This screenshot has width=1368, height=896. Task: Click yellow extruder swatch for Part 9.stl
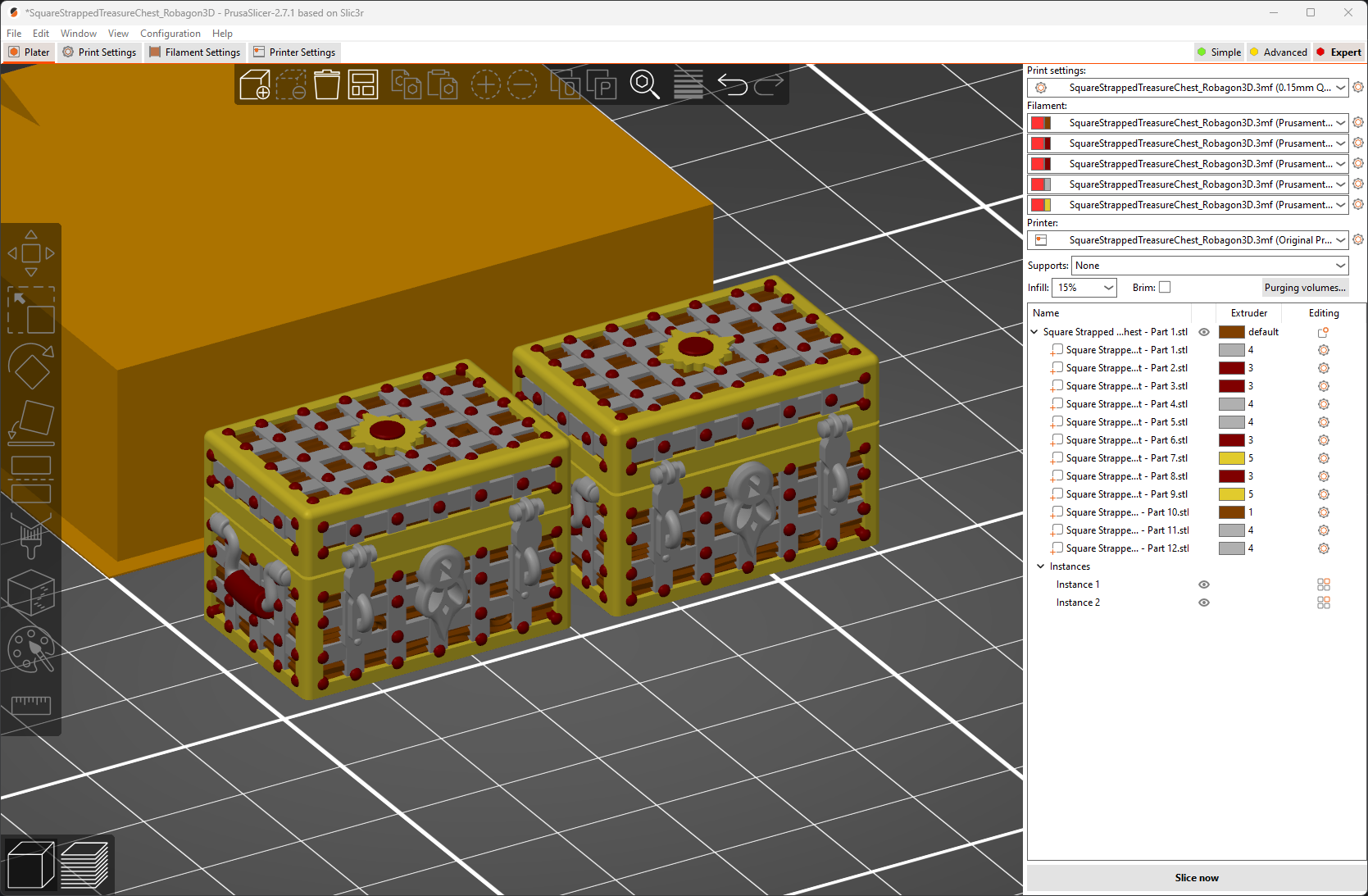tap(1231, 494)
